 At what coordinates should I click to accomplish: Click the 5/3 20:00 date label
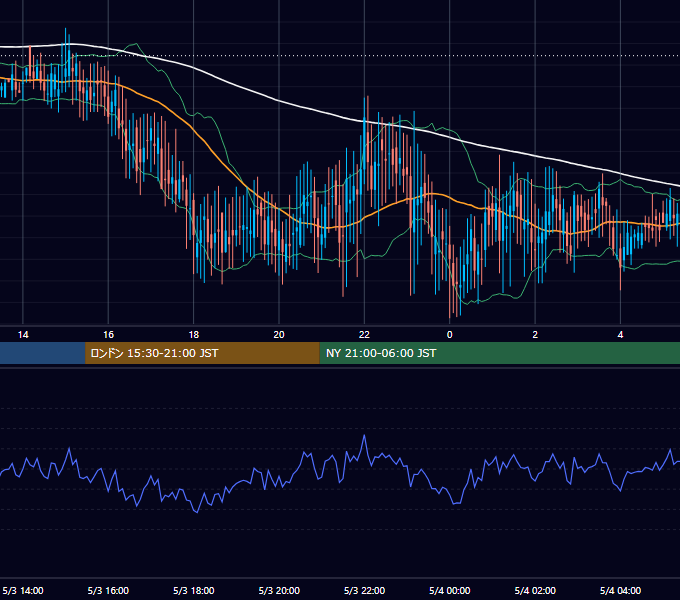coord(279,591)
